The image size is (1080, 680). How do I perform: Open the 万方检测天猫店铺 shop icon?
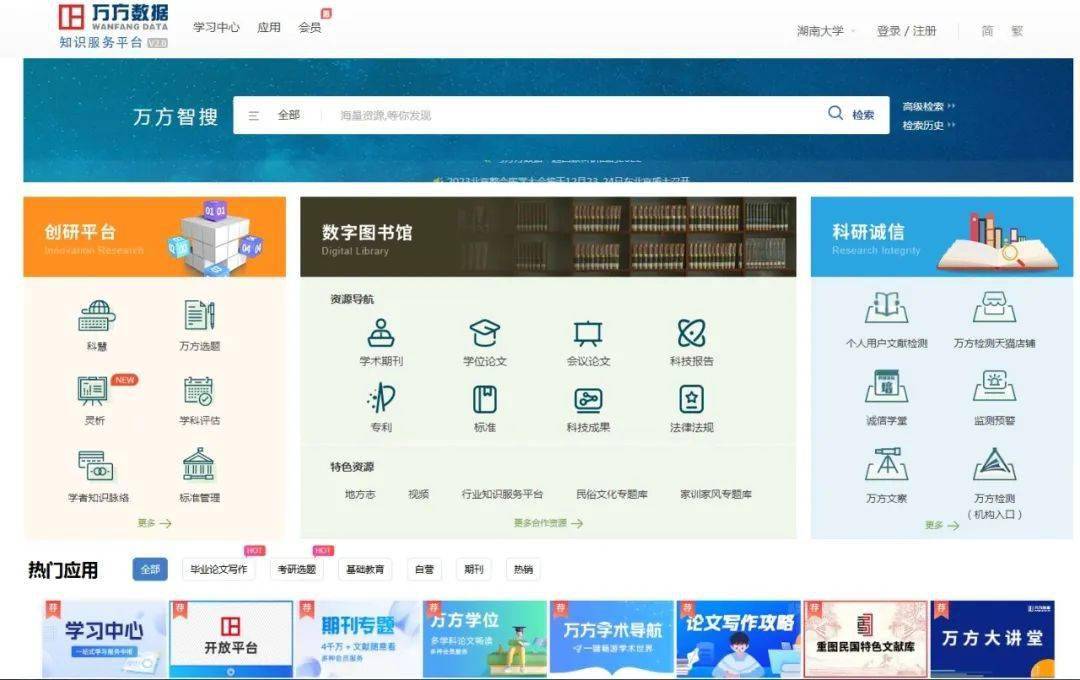tap(995, 307)
